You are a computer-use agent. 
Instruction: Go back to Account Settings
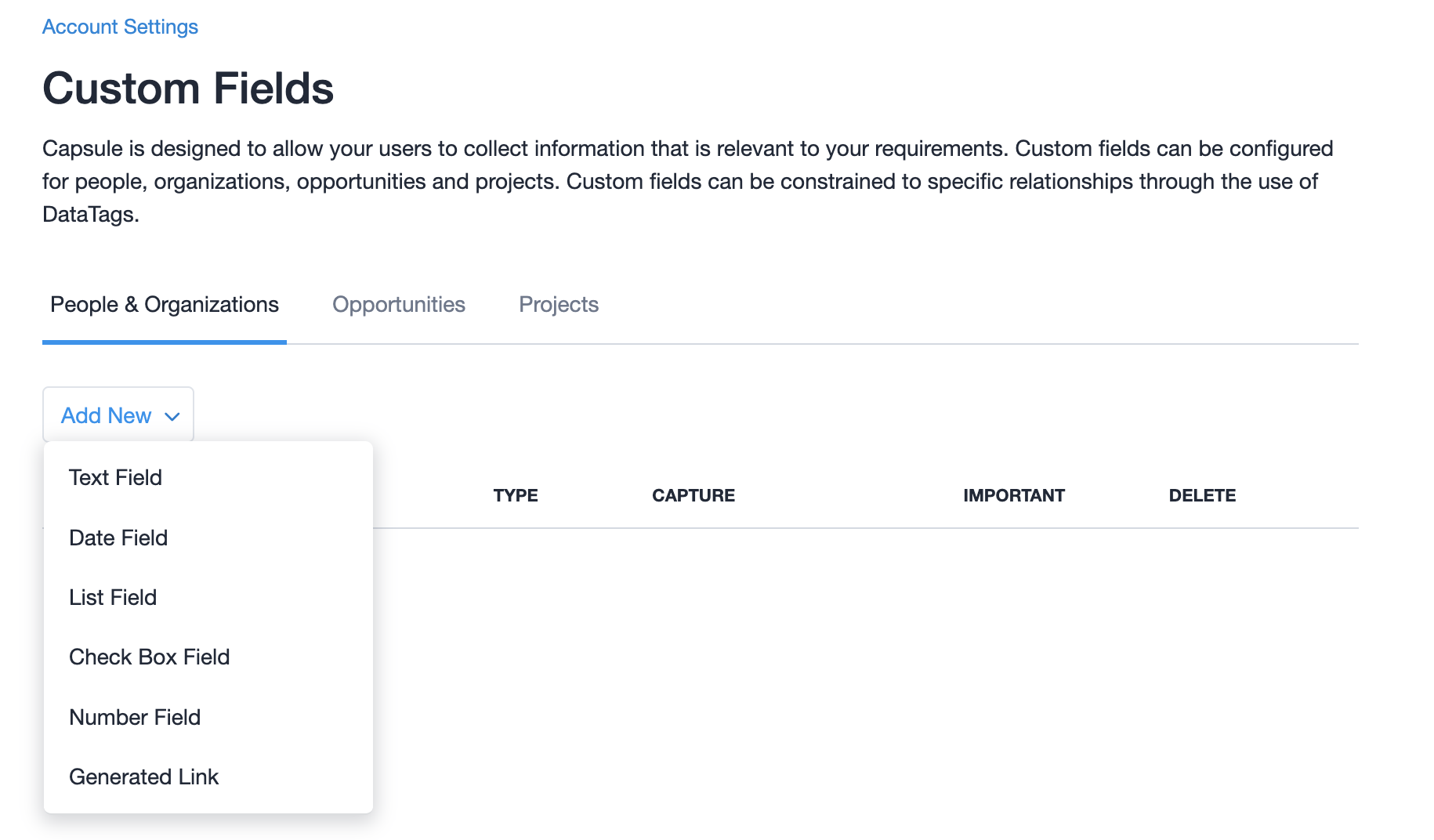point(120,26)
